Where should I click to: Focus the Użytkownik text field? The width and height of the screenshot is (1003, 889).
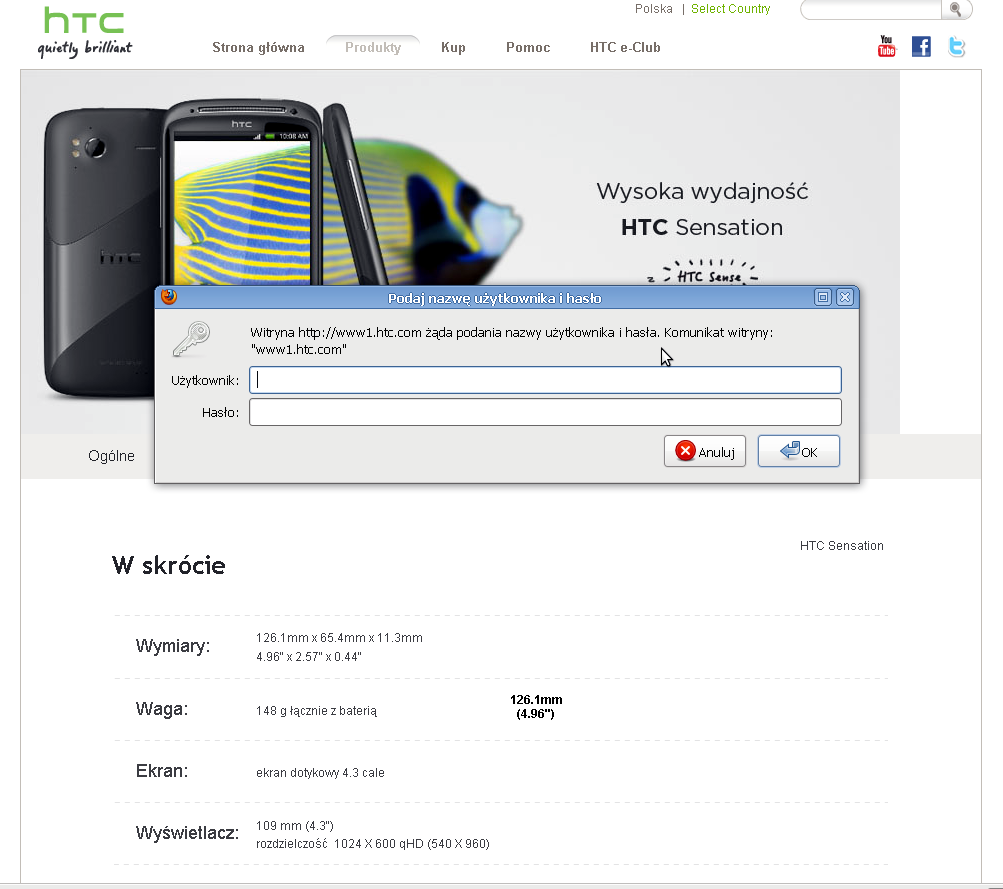point(545,380)
